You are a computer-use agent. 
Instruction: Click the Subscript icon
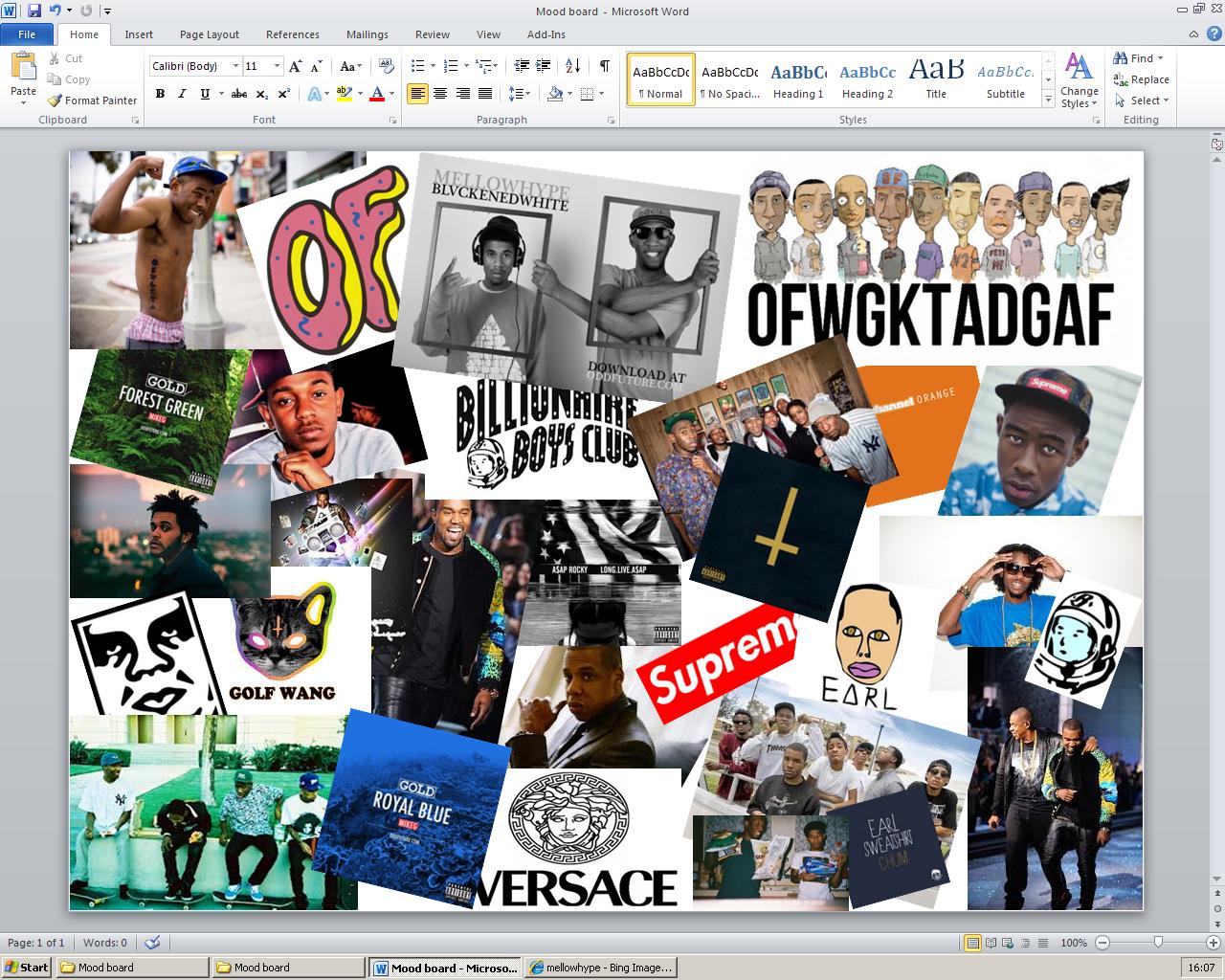262,94
